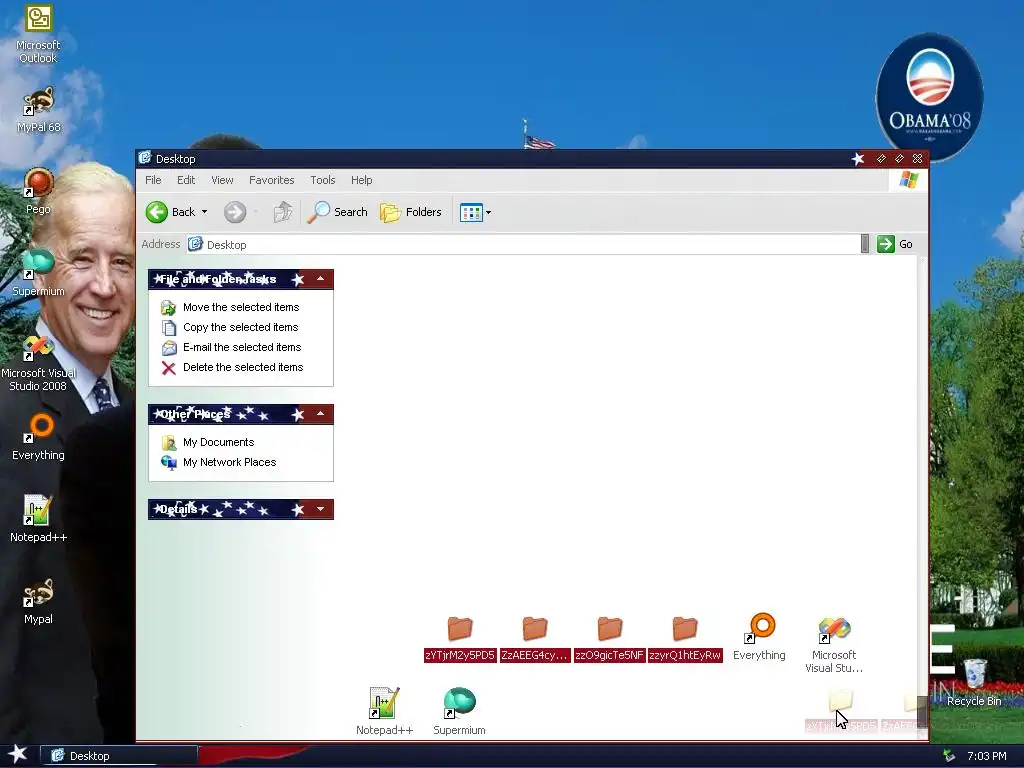1024x768 pixels.
Task: Click the Desktop window title bar icon
Action: pyautogui.click(x=144, y=158)
